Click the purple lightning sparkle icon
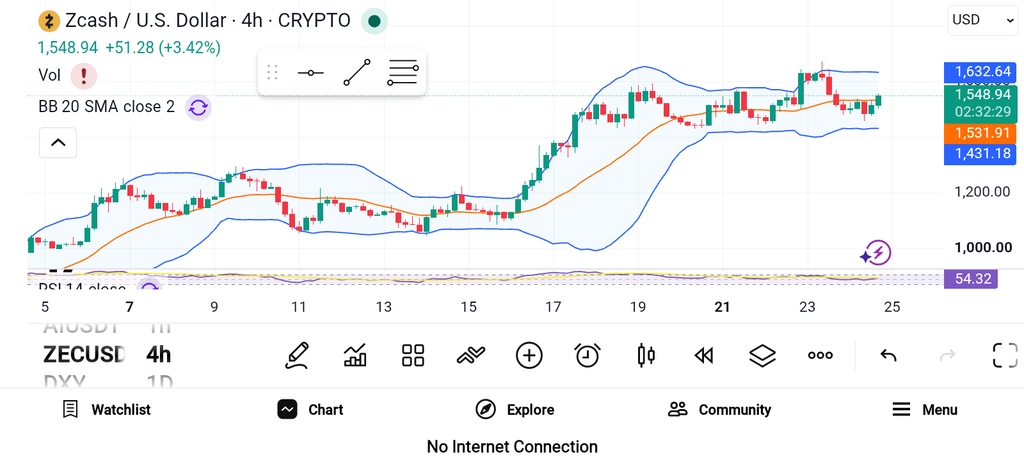Viewport: 1024px width, 461px height. click(x=876, y=253)
